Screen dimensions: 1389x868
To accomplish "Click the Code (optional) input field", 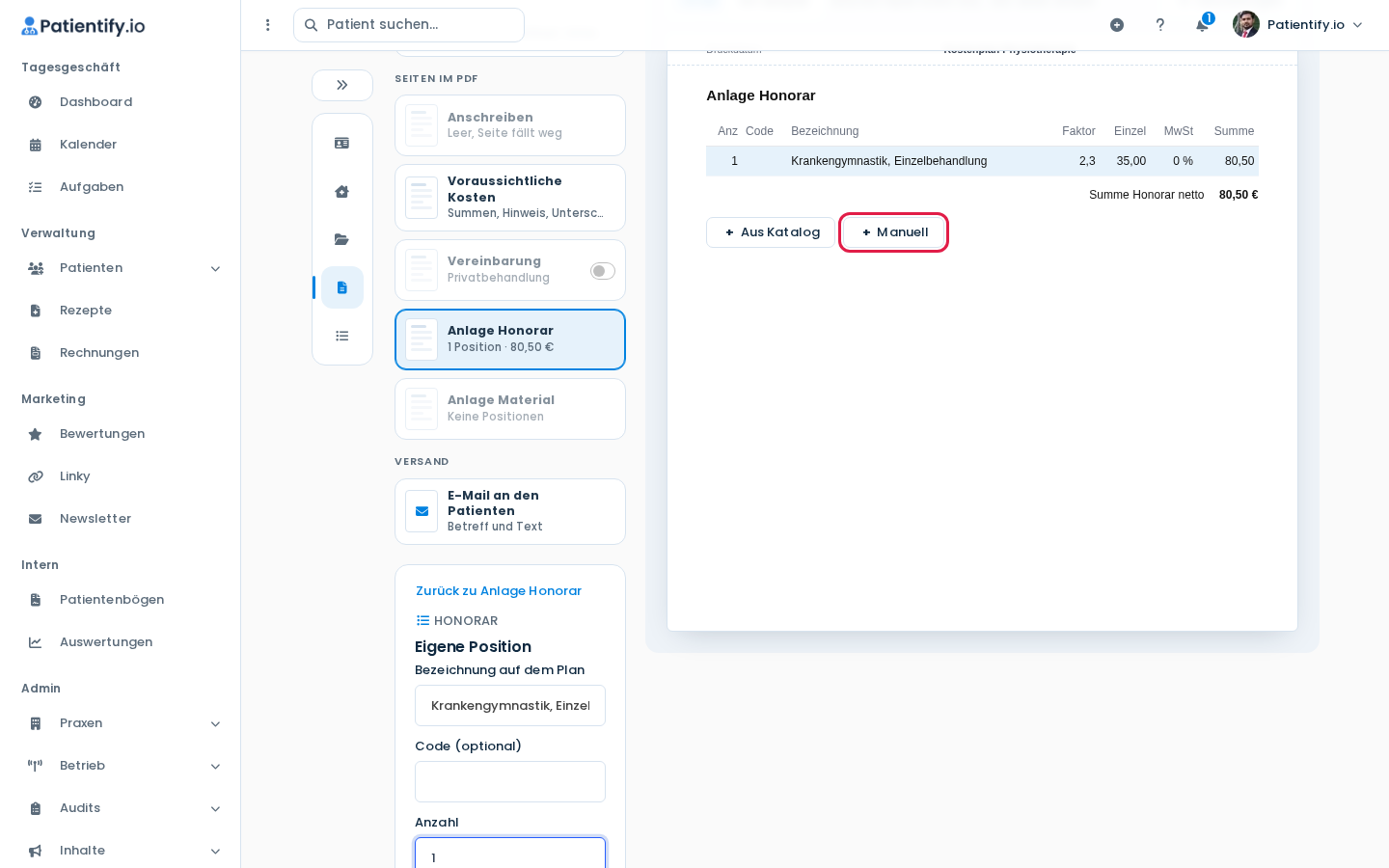I will tap(510, 782).
